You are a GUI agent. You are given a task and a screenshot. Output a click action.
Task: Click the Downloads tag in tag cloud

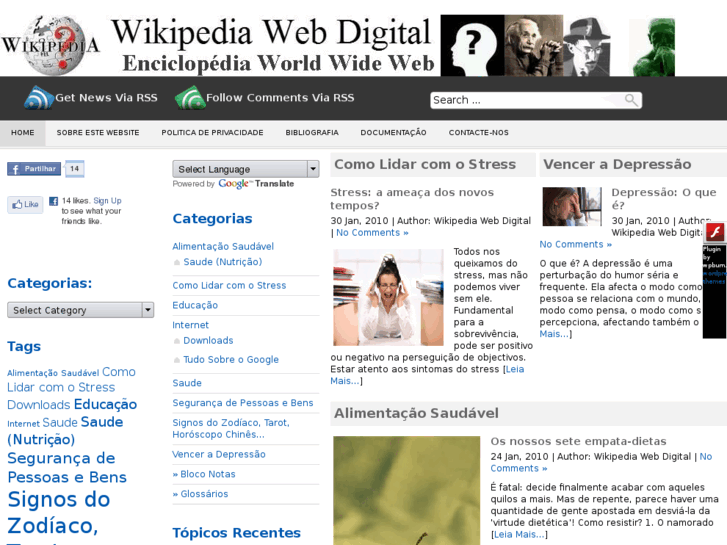(x=38, y=405)
